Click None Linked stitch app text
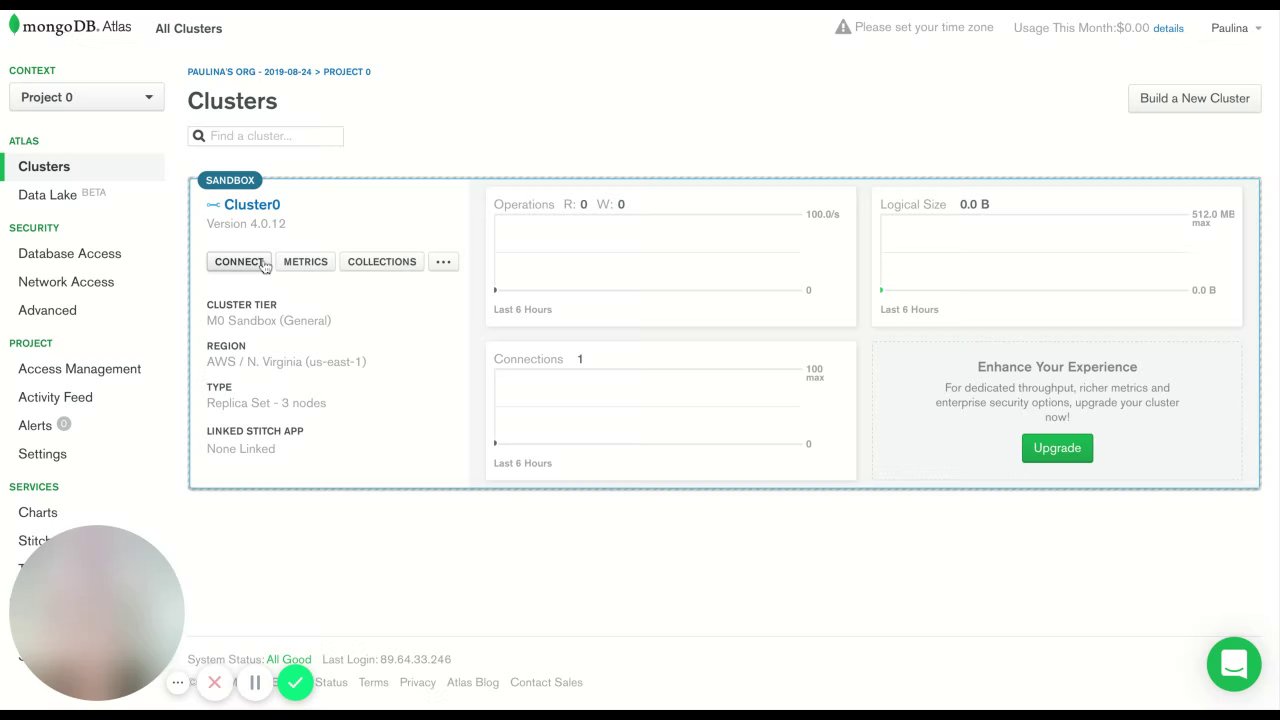This screenshot has height=720, width=1280. pos(240,449)
